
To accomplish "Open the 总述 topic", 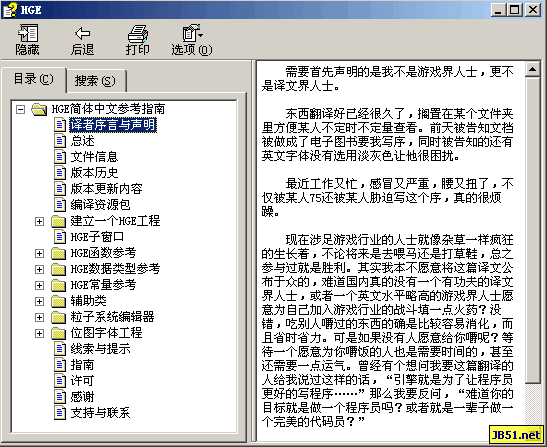I will coord(83,141).
